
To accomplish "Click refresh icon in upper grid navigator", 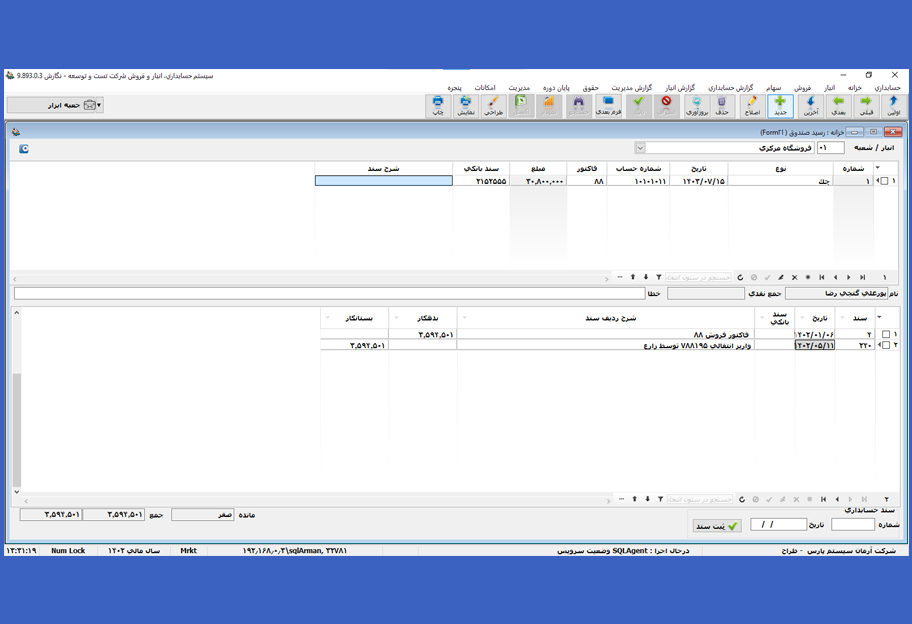I will pos(740,277).
